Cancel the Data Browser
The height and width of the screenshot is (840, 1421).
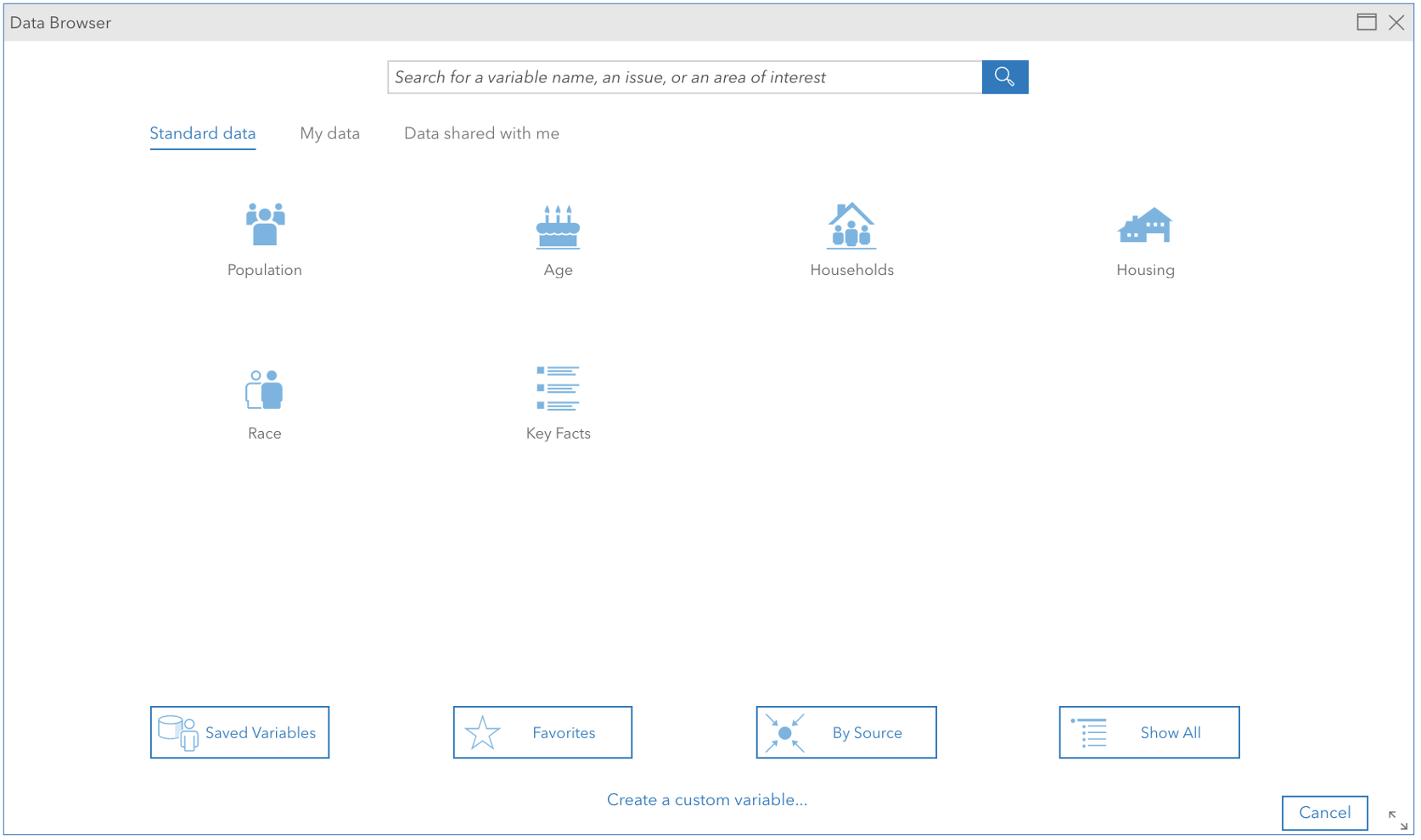[x=1324, y=813]
